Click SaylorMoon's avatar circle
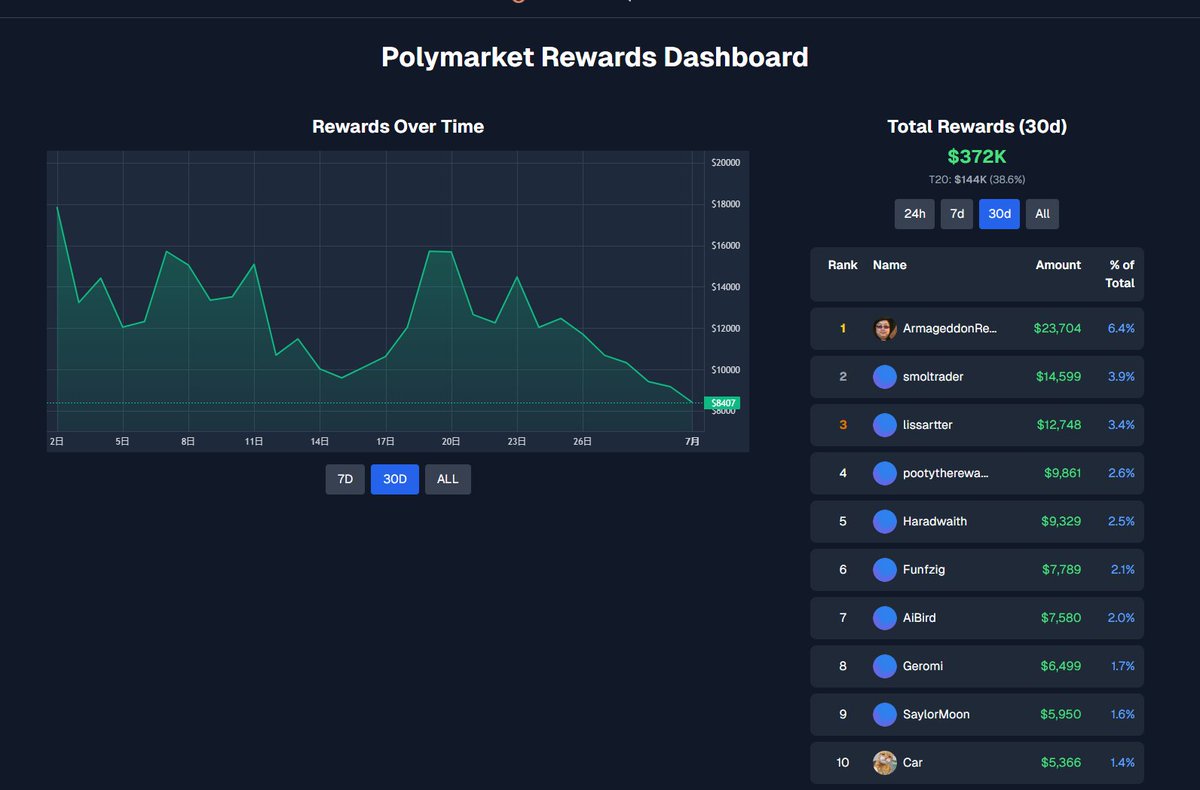 pos(884,714)
